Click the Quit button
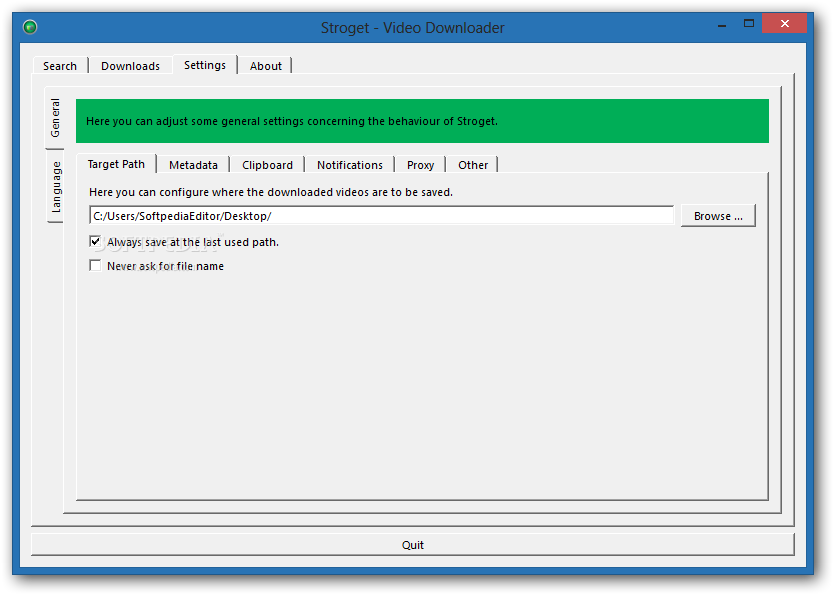Viewport: 834px width, 595px height. pos(413,545)
